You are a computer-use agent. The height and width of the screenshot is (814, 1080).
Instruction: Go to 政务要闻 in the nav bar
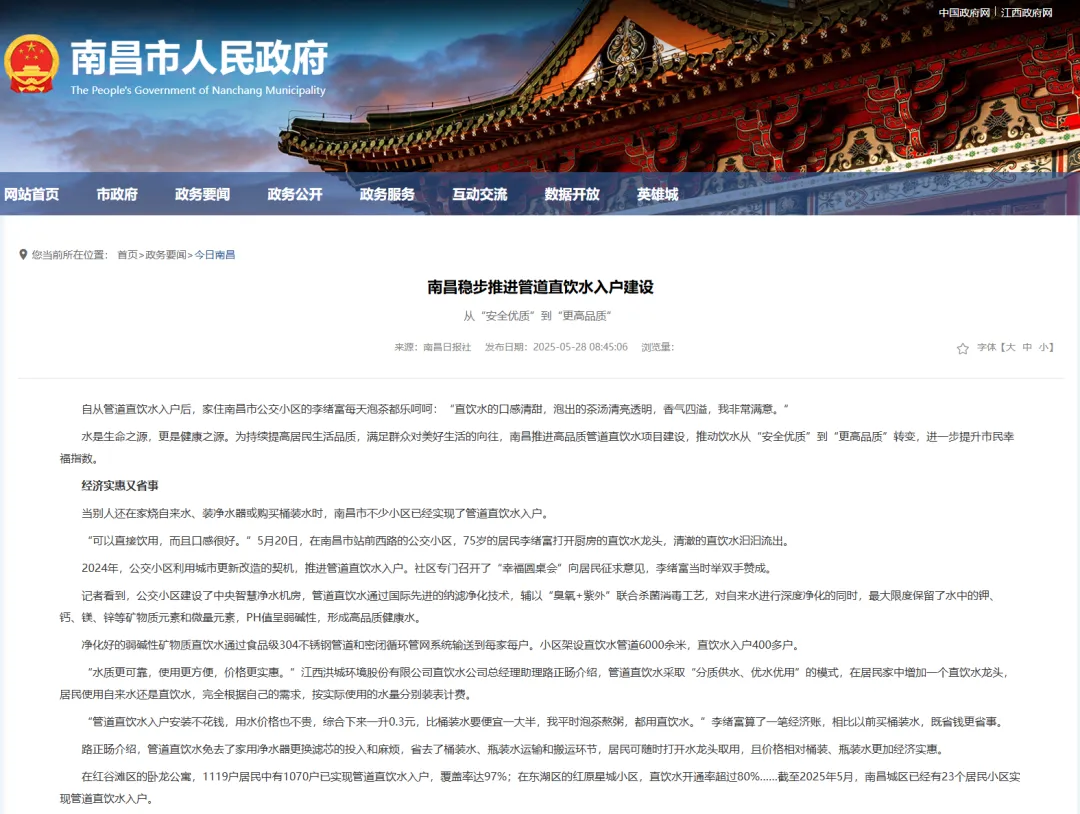[x=202, y=194]
